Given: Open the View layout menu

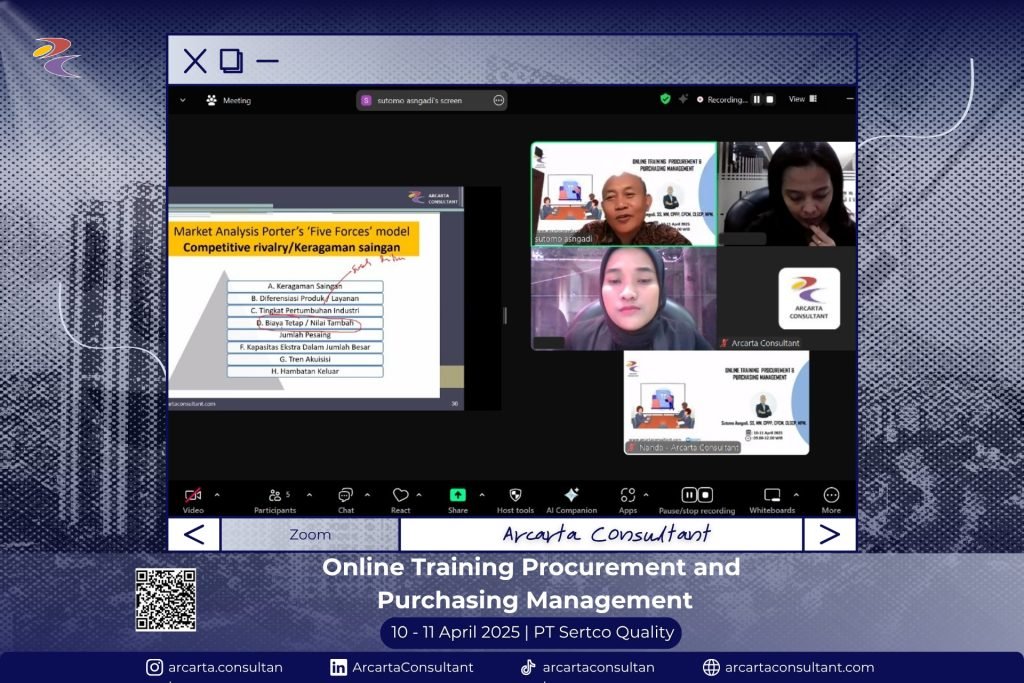Looking at the screenshot, I should [802, 99].
